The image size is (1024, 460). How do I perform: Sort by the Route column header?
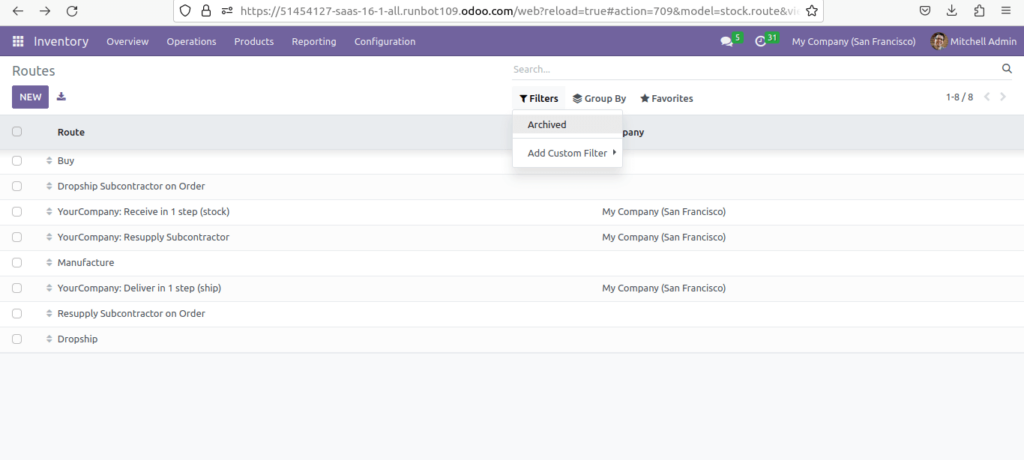71,132
